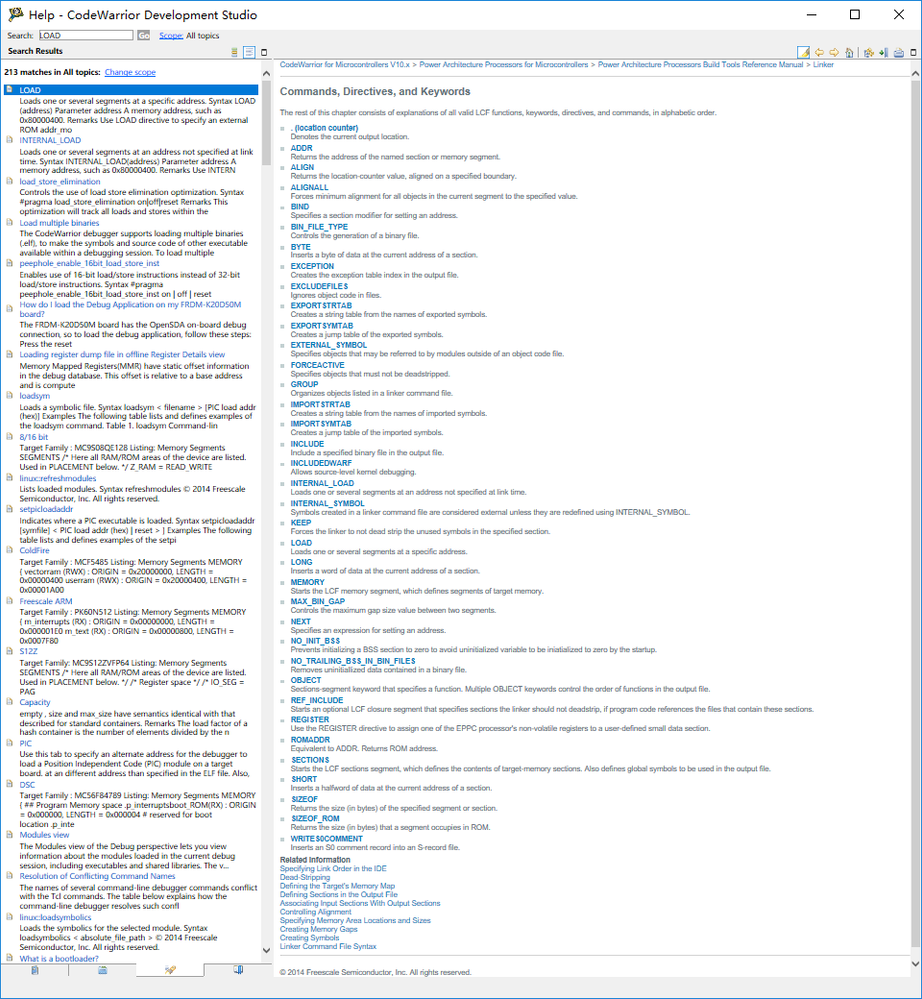Open location counter topic link
This screenshot has width=922, height=999.
click(x=324, y=128)
